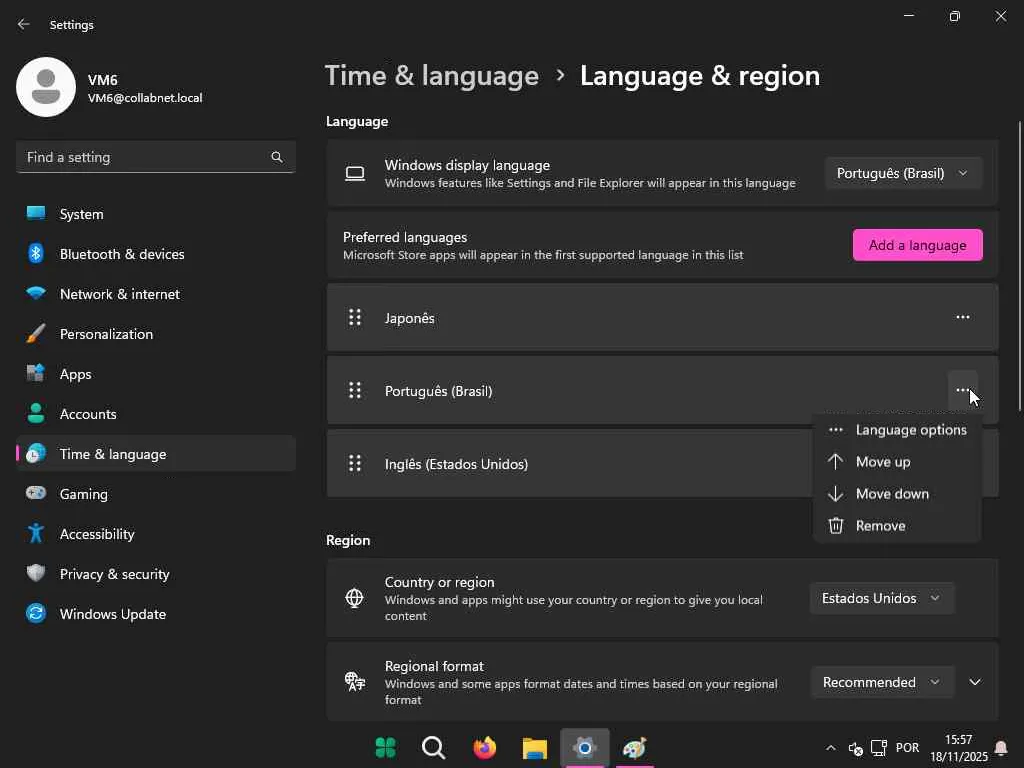Click the notification bell in system tray
Image resolution: width=1024 pixels, height=768 pixels.
(x=1001, y=748)
